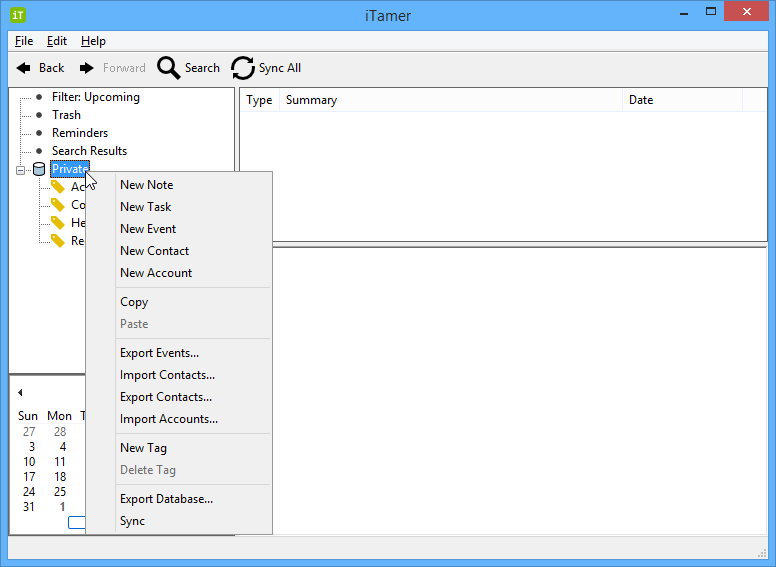This screenshot has width=776, height=567.
Task: Click the Search magnifier icon
Action: (x=169, y=68)
